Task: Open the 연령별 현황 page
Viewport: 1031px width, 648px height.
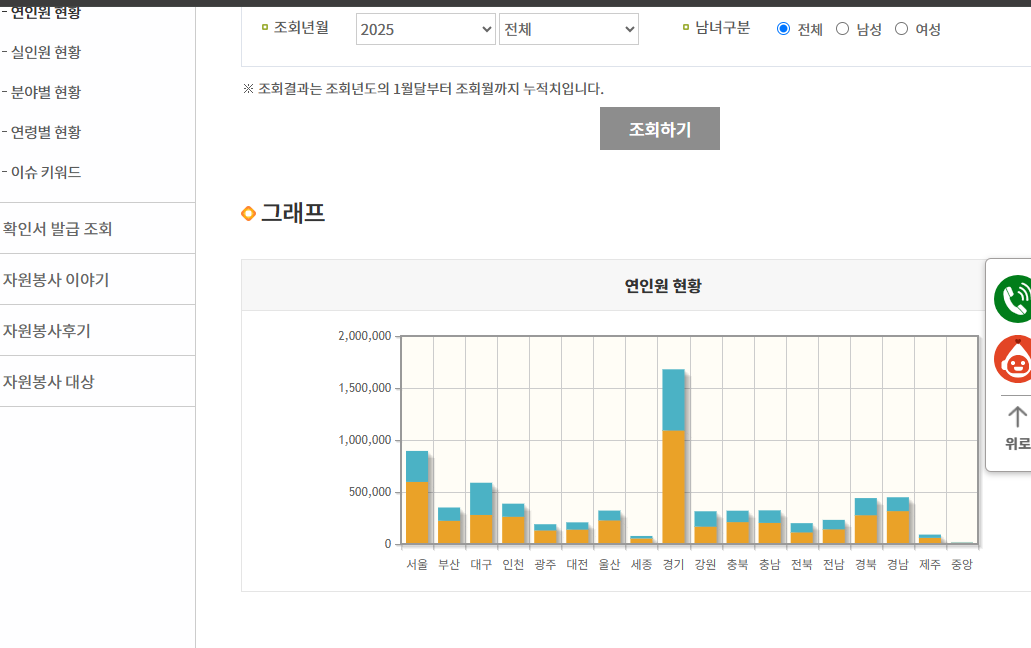Action: pos(48,132)
